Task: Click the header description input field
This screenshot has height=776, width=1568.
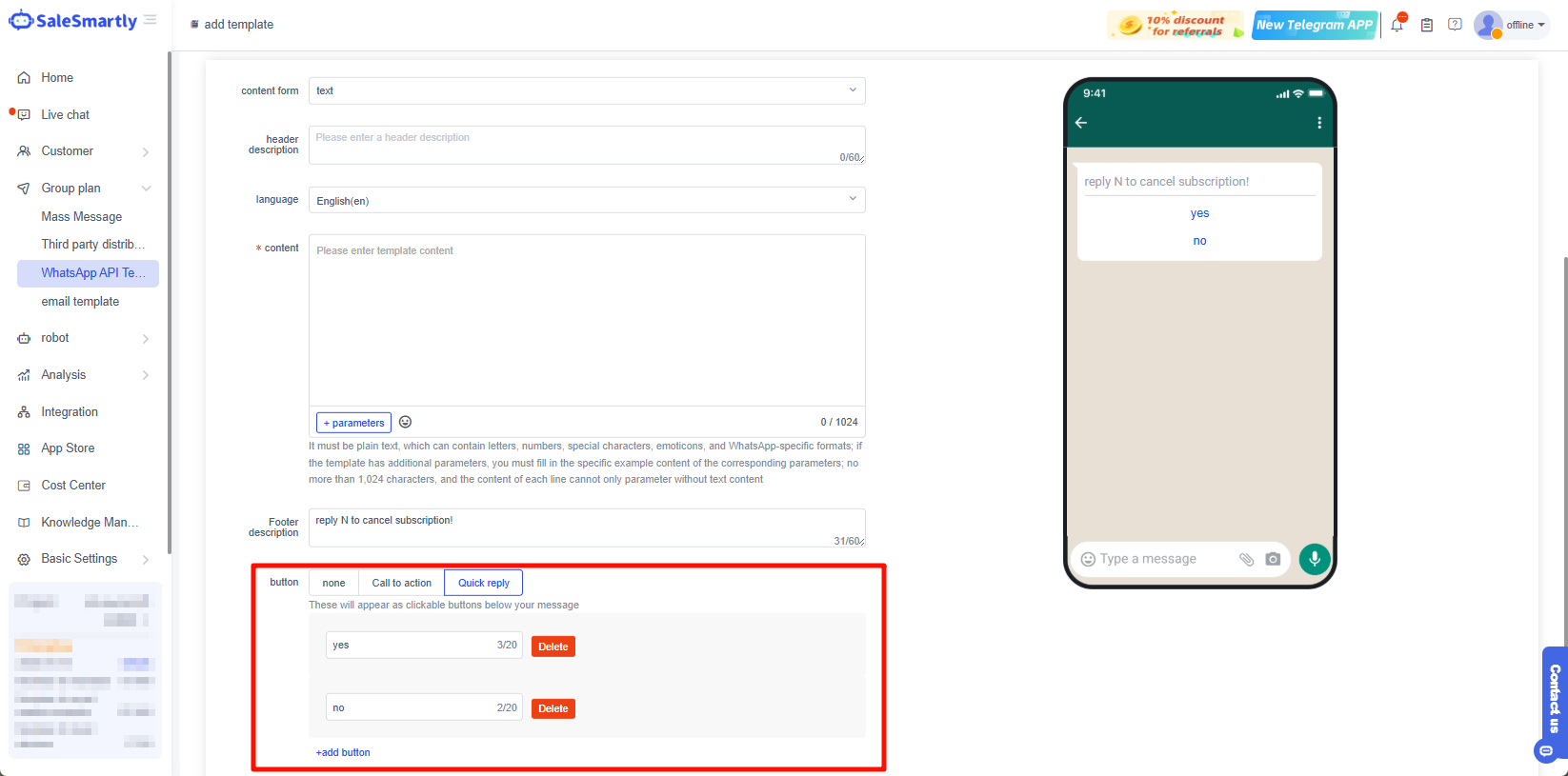Action: coord(587,145)
